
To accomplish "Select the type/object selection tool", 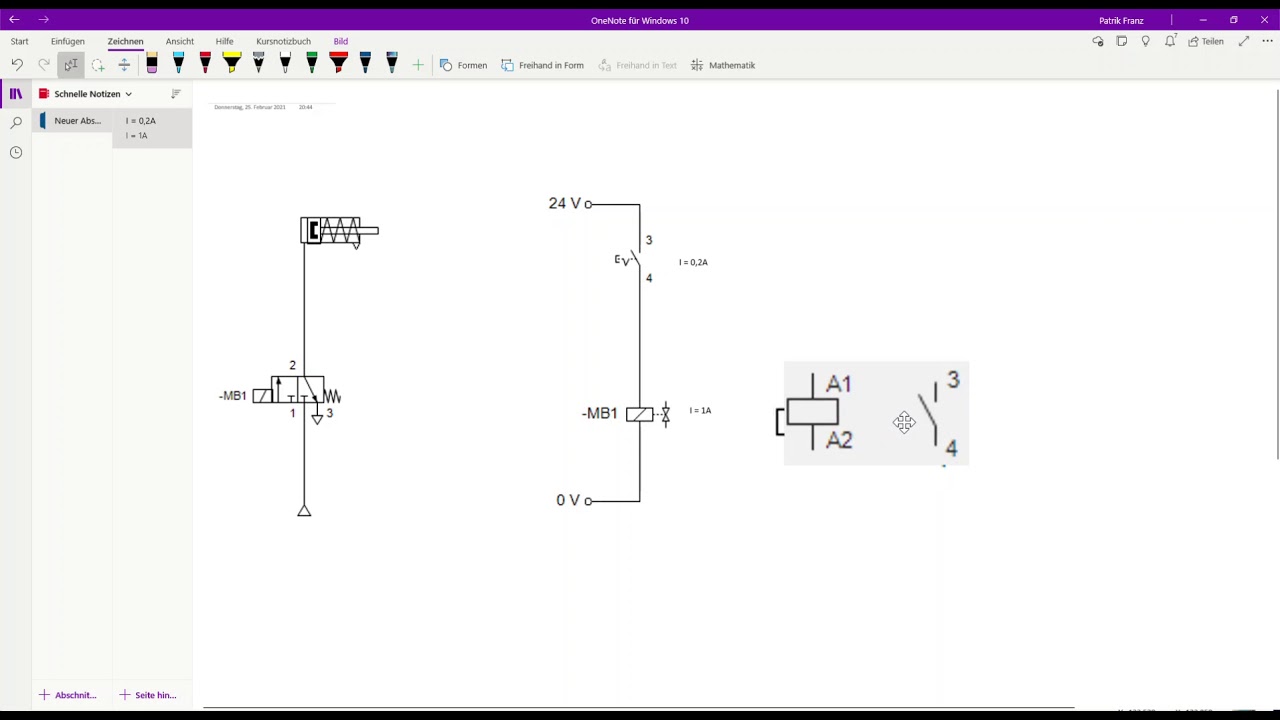I will [x=71, y=65].
